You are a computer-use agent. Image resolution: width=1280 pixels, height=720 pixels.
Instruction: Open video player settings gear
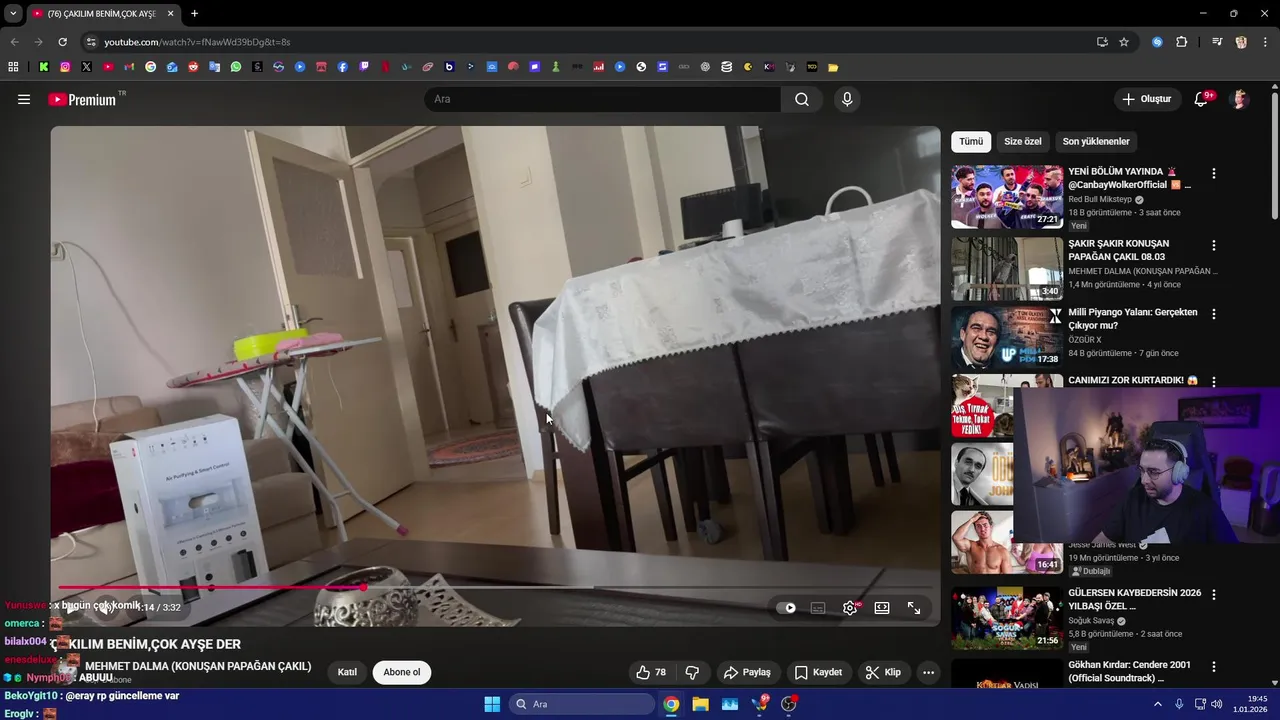(850, 607)
